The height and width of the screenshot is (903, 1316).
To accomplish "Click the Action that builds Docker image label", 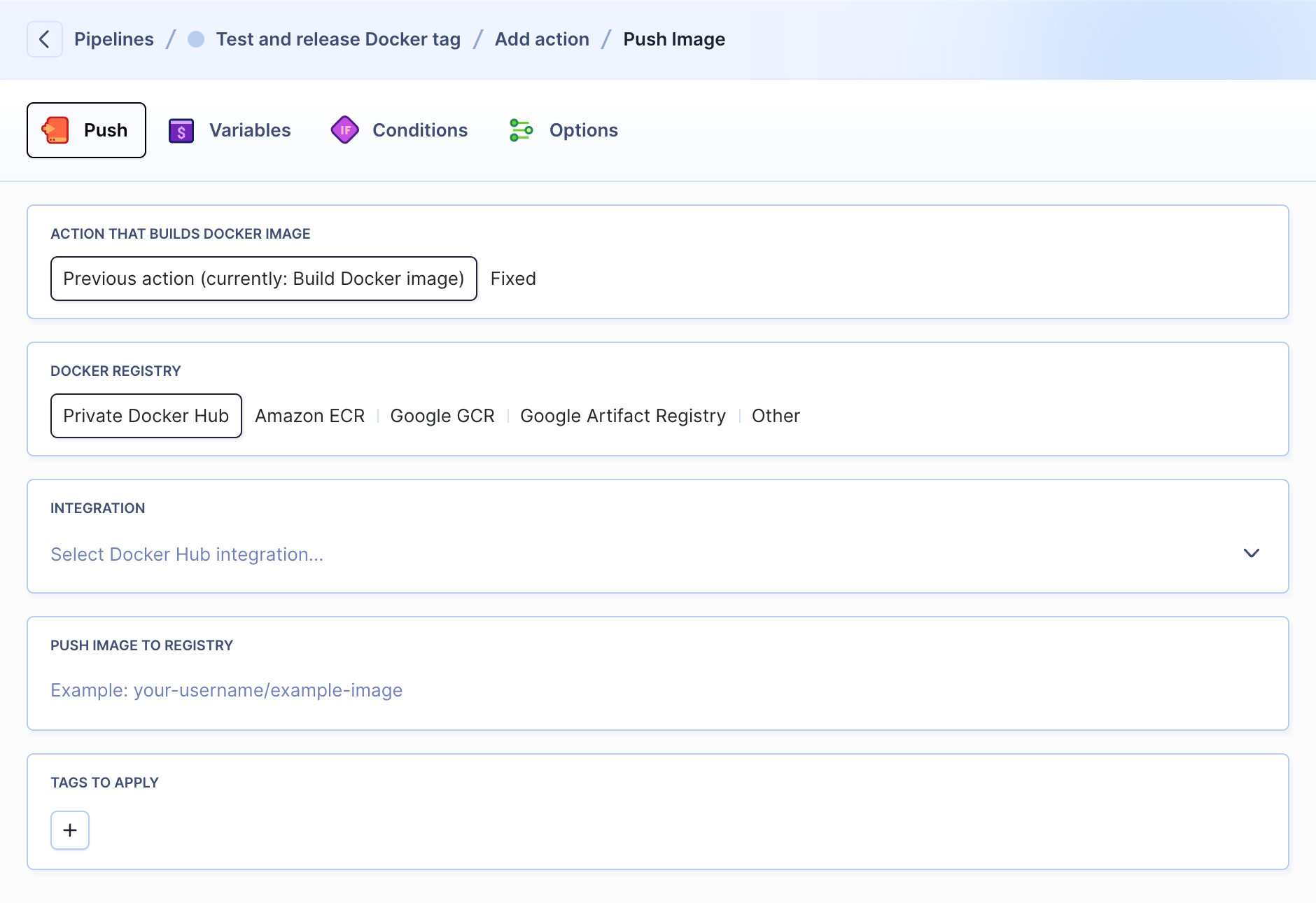I will tap(181, 234).
